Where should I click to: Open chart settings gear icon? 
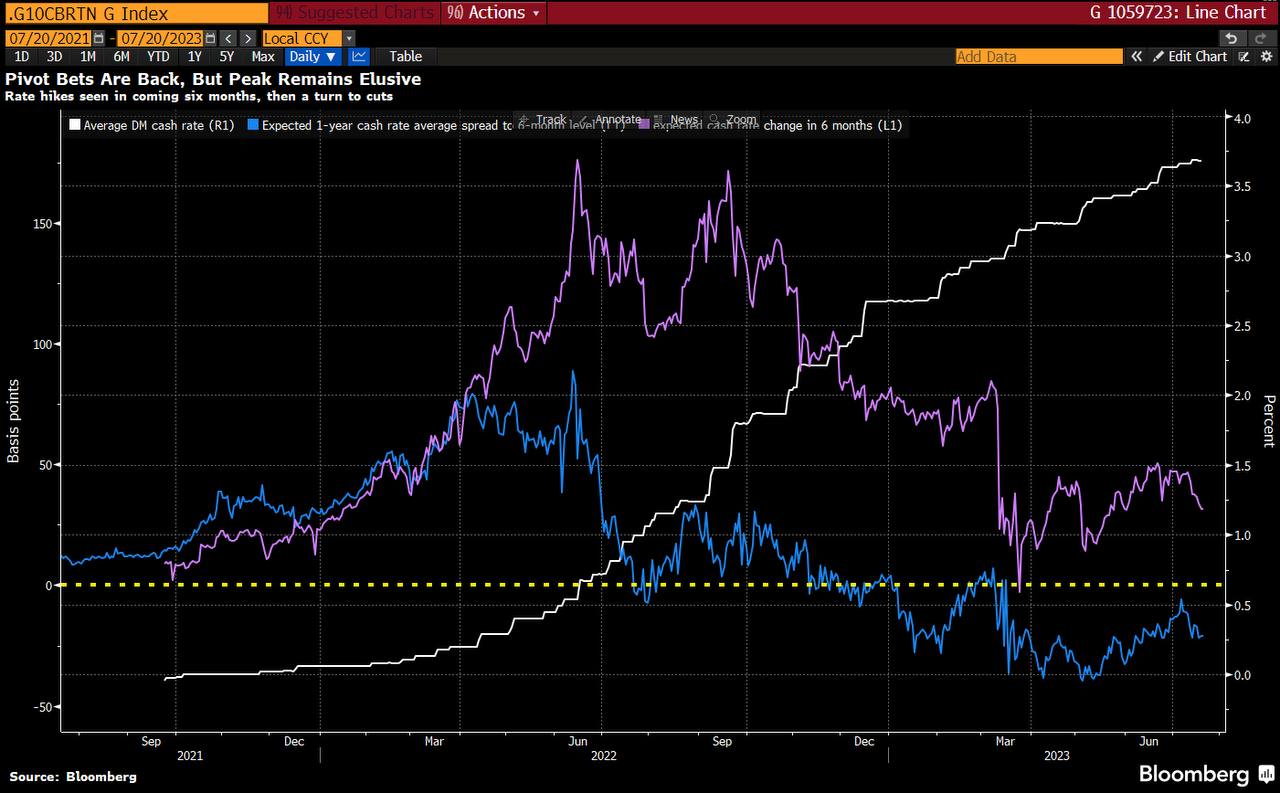pyautogui.click(x=1266, y=56)
